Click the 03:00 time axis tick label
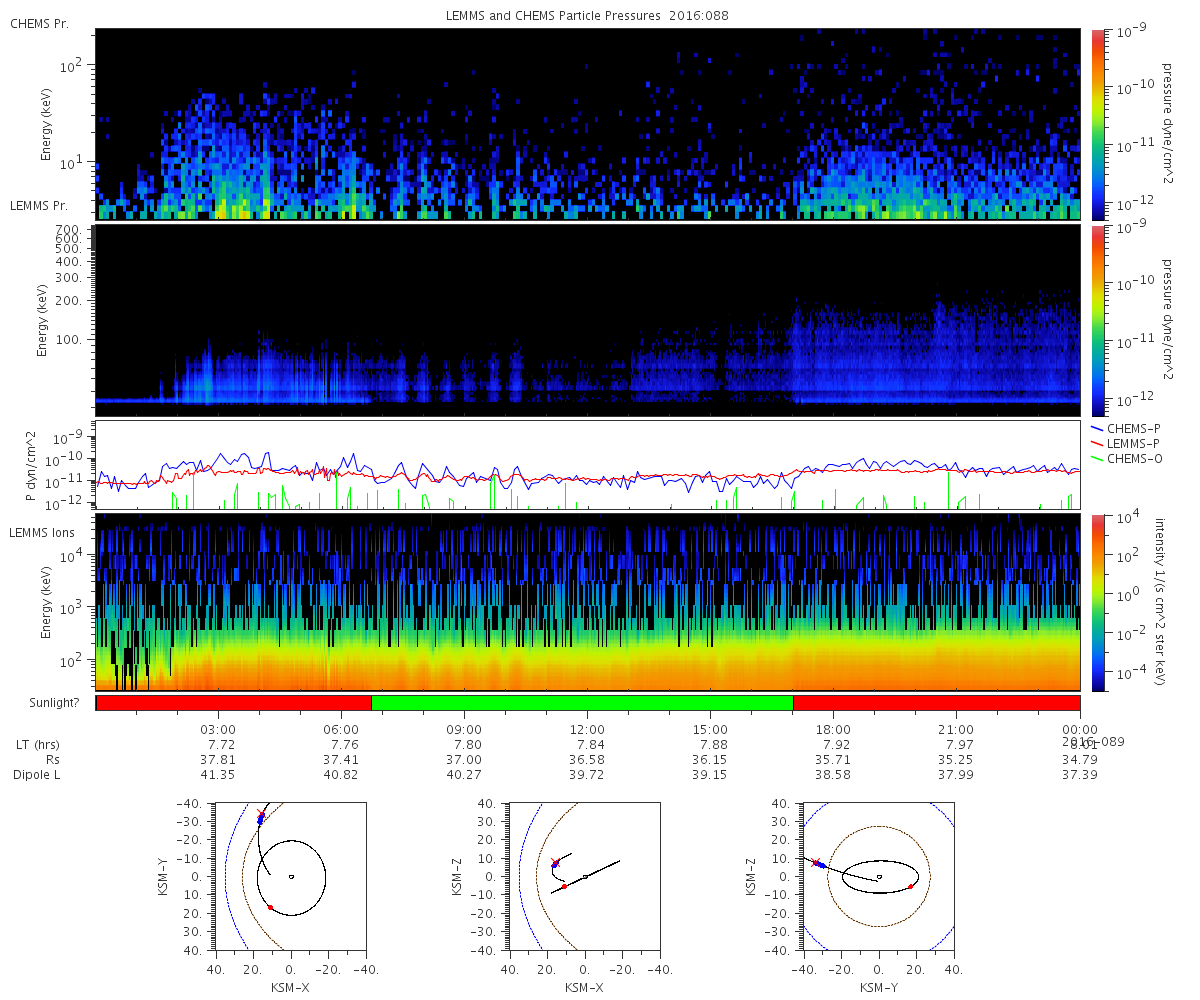 (218, 730)
